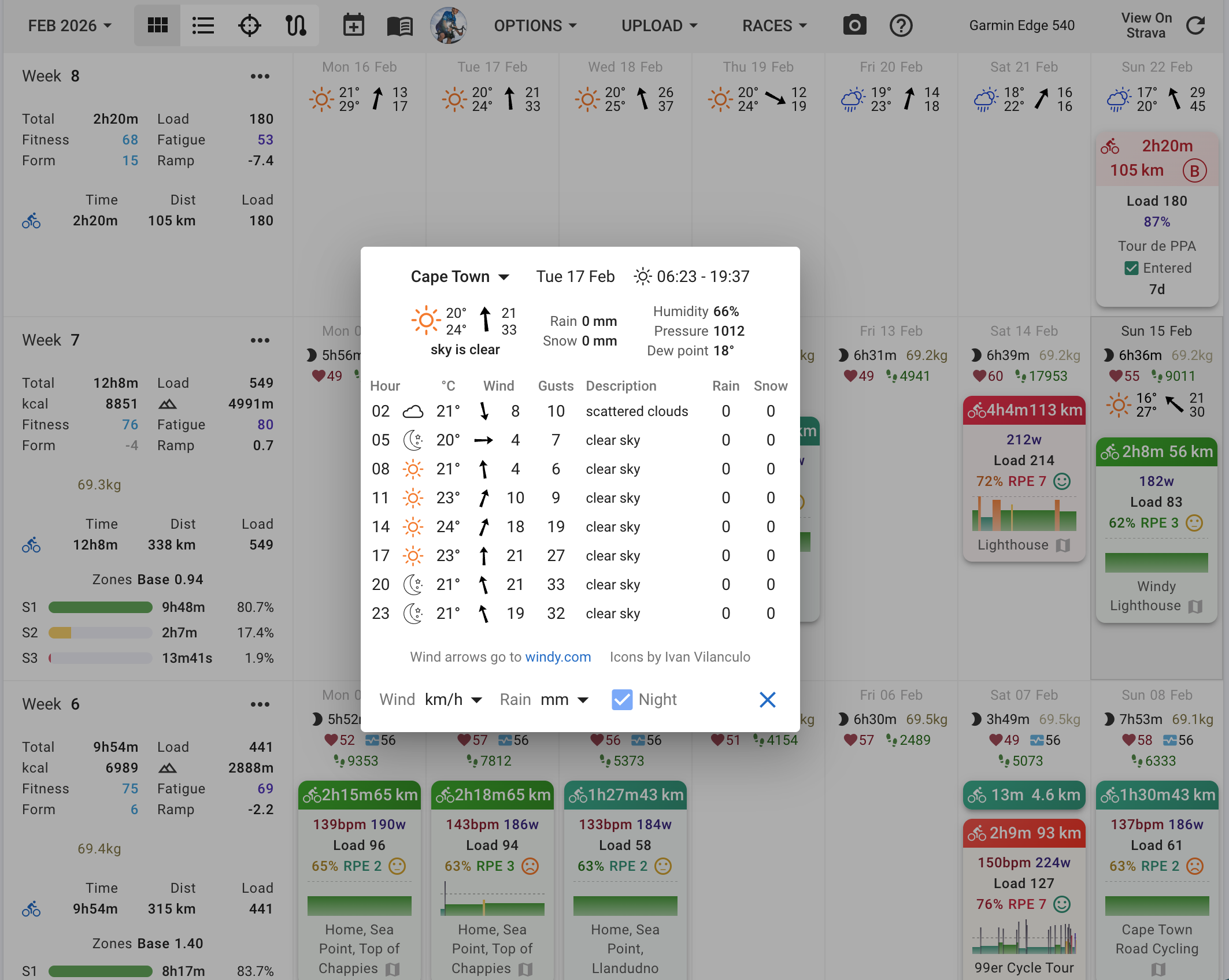1229x980 pixels.
Task: Switch to activity list view icon
Action: 203,25
